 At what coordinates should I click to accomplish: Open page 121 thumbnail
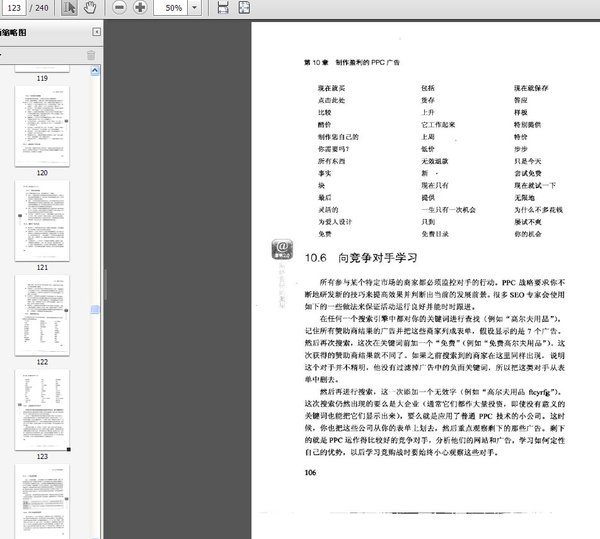pos(42,221)
